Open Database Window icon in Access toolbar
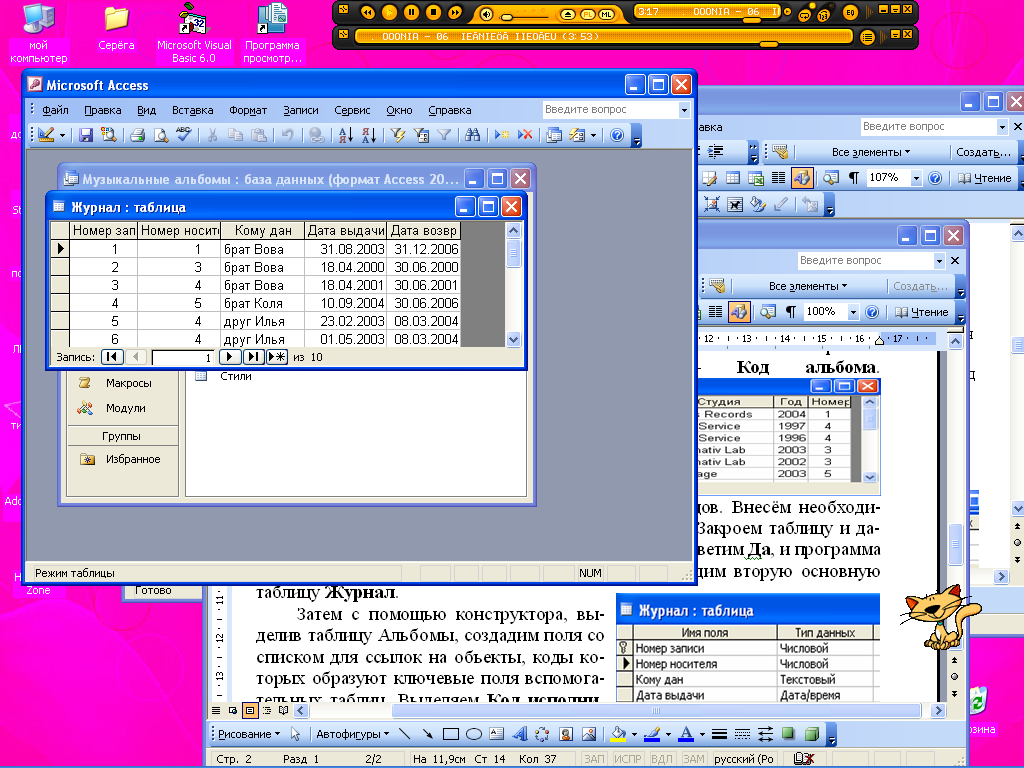Screen dimensions: 1024x768 point(554,135)
